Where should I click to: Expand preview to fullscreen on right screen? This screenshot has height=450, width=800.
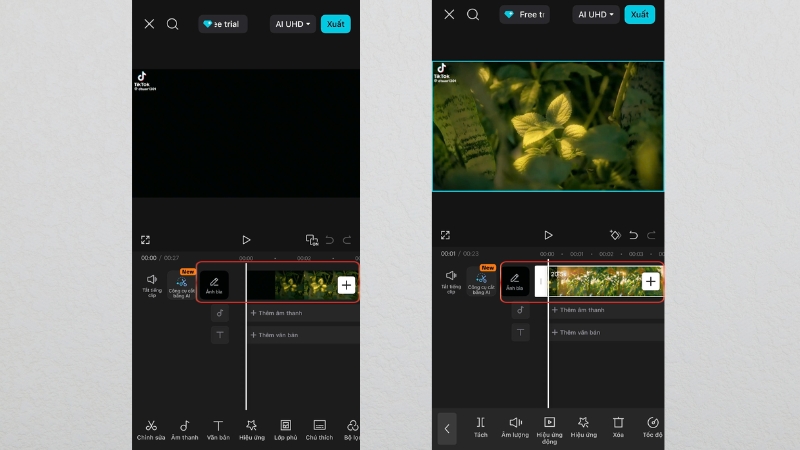click(x=445, y=235)
